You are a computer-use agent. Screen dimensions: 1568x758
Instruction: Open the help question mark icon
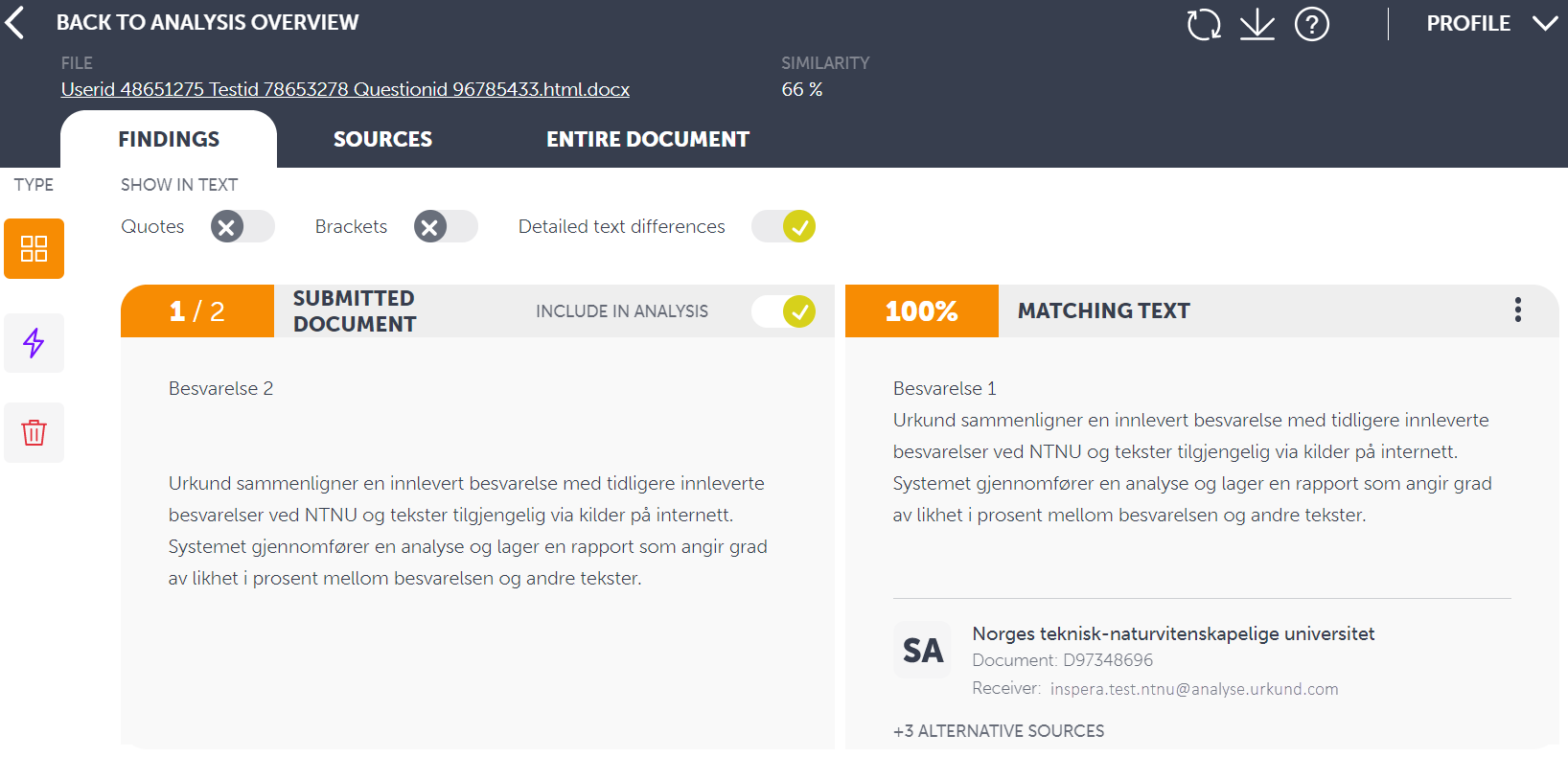tap(1312, 24)
